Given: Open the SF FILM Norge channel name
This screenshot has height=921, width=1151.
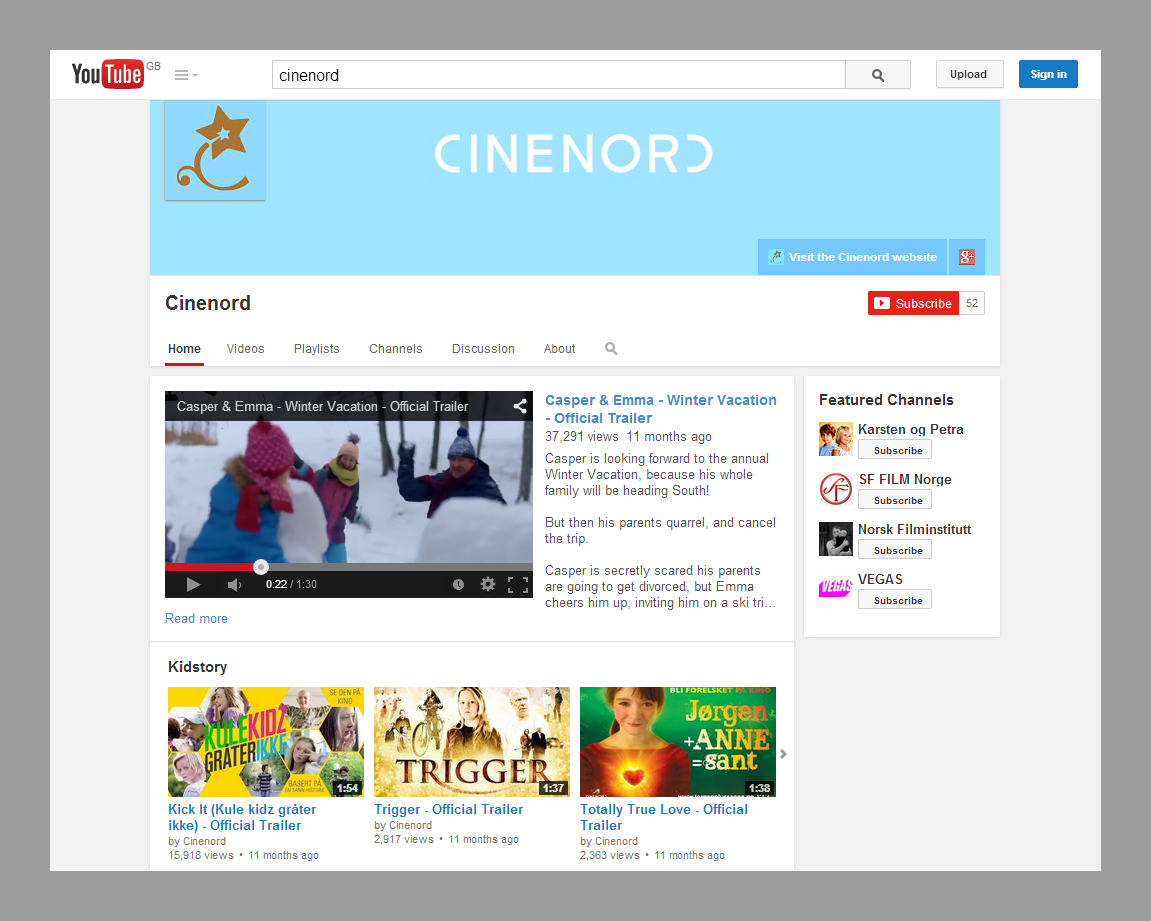Looking at the screenshot, I should (905, 479).
